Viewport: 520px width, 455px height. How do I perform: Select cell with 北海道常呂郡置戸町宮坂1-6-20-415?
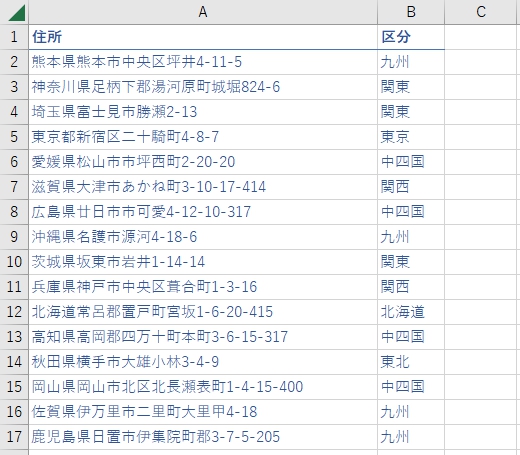coord(203,312)
